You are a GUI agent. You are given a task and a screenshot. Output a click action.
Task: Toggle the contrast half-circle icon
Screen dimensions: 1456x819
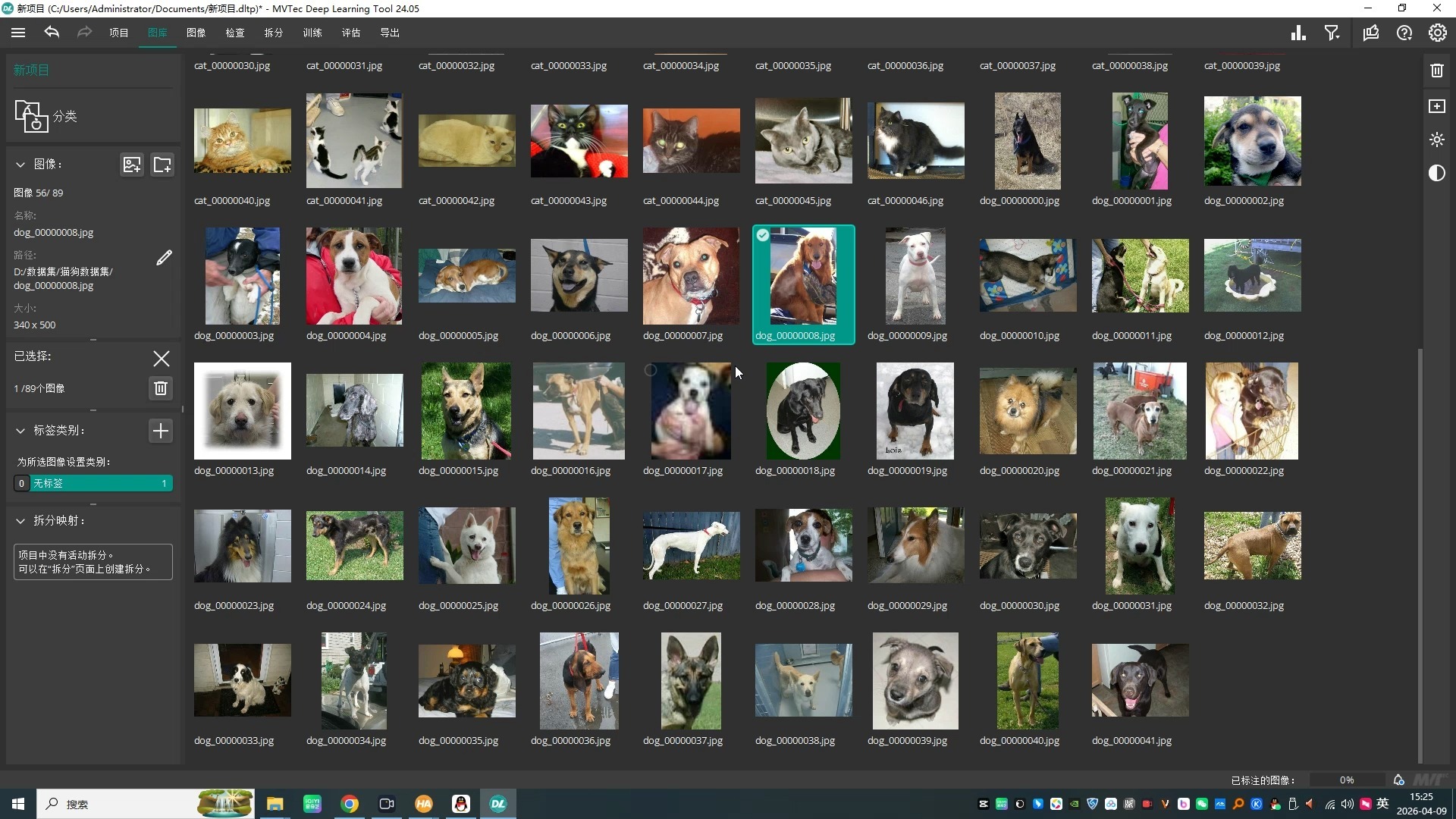tap(1436, 173)
